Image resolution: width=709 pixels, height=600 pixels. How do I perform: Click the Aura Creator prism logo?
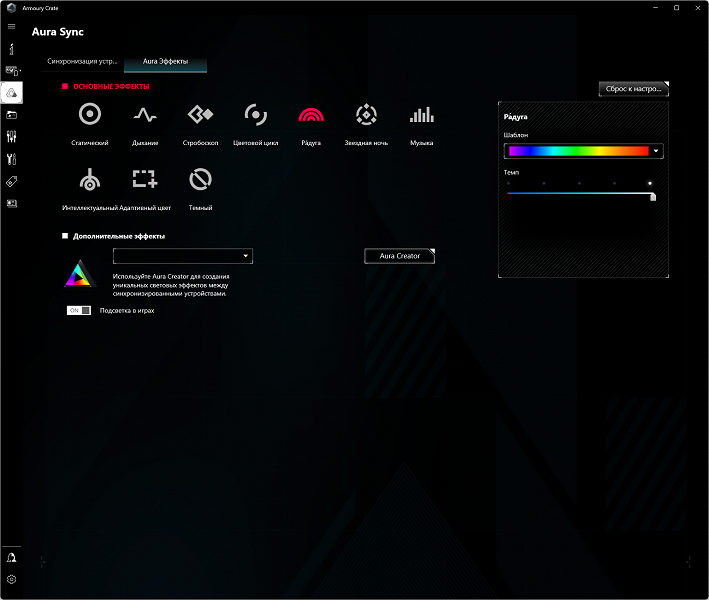(80, 274)
